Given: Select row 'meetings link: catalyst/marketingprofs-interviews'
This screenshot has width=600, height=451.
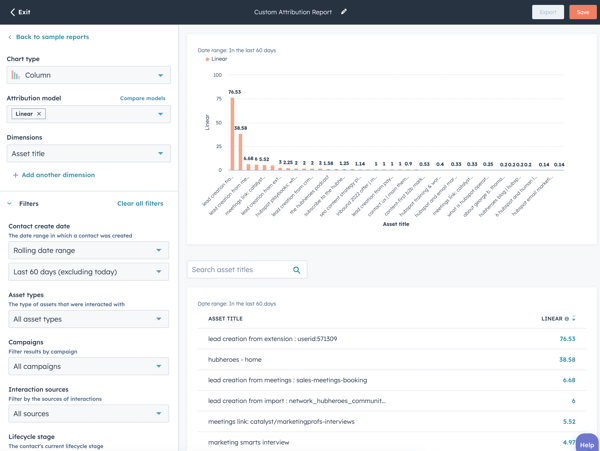Looking at the screenshot, I should pyautogui.click(x=391, y=422).
